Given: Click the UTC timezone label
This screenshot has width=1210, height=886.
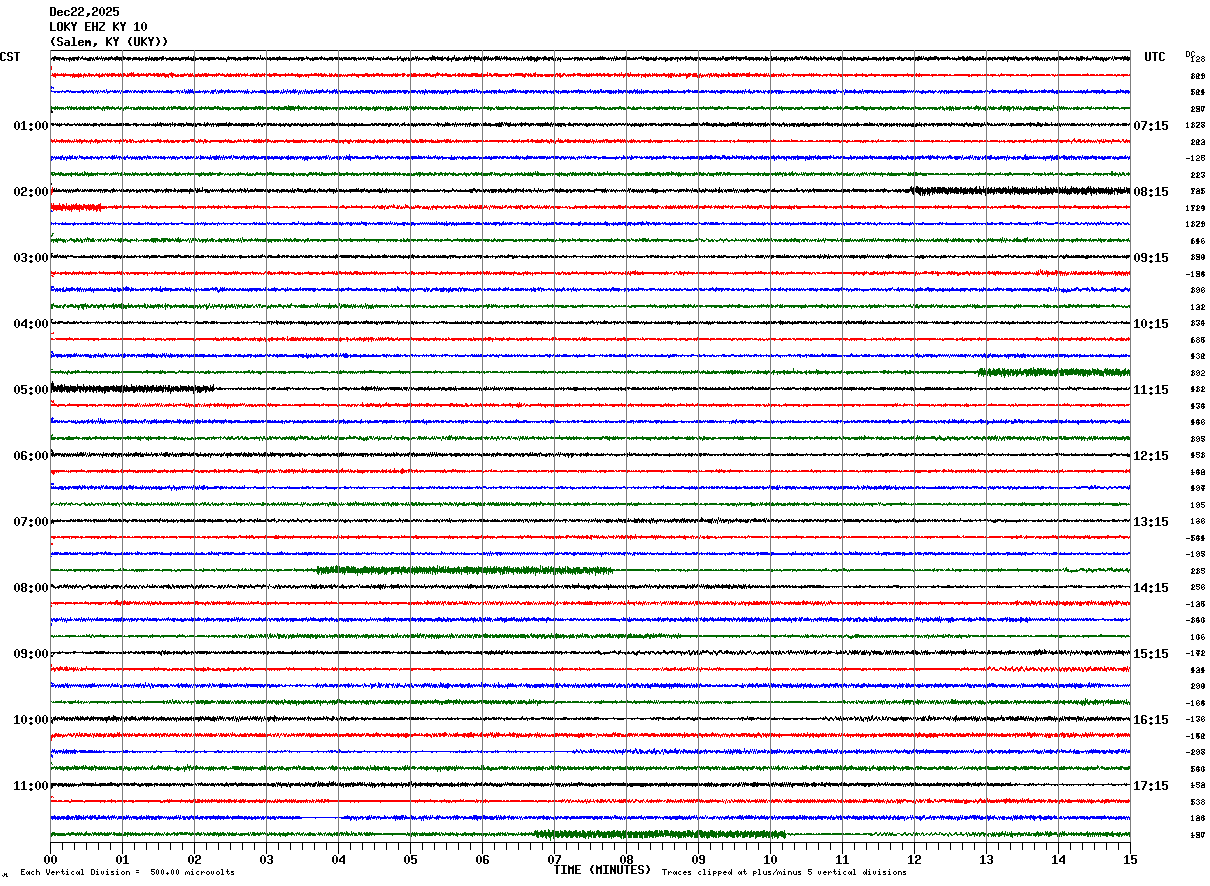Looking at the screenshot, I should click(x=1155, y=57).
